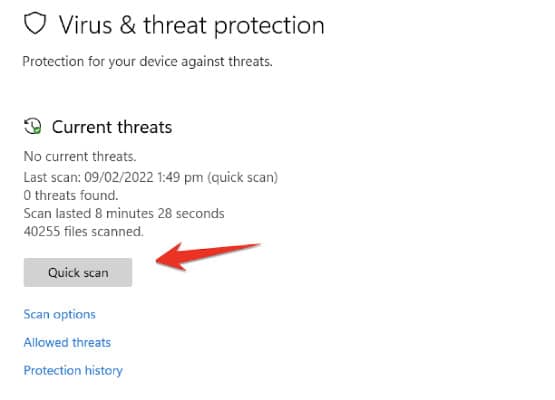View Protection history

click(73, 371)
